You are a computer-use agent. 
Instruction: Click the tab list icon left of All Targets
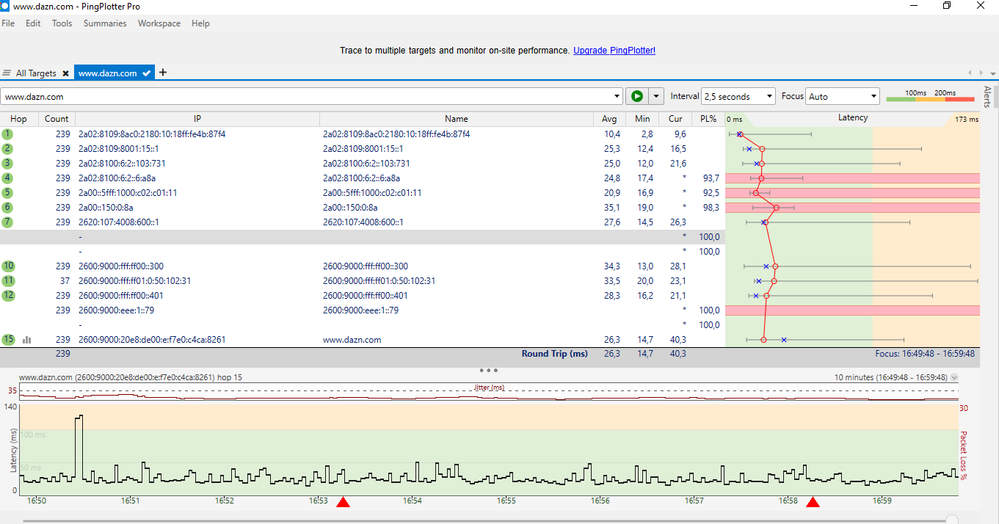click(x=6, y=73)
